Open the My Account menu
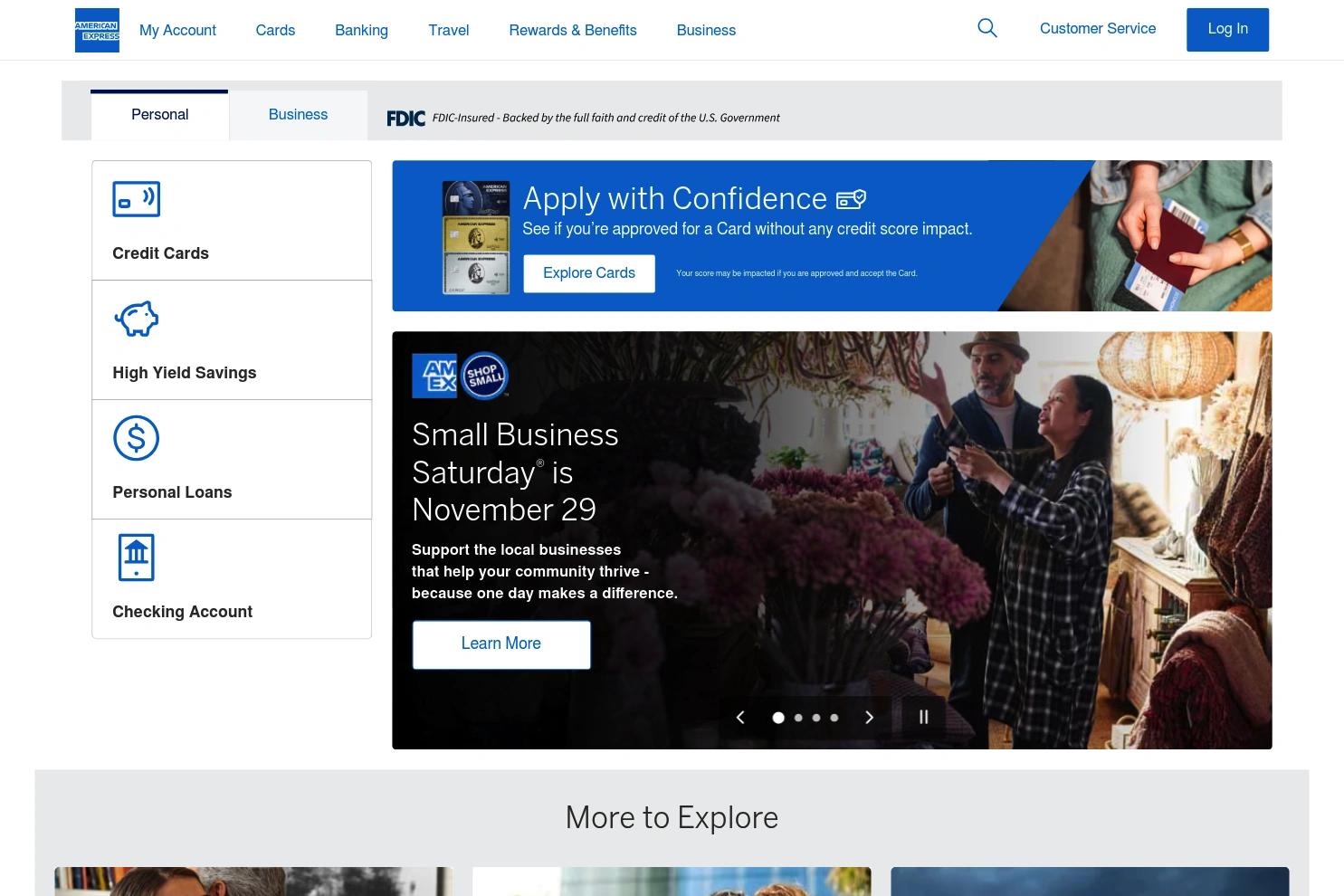This screenshot has height=896, width=1344. [x=178, y=30]
